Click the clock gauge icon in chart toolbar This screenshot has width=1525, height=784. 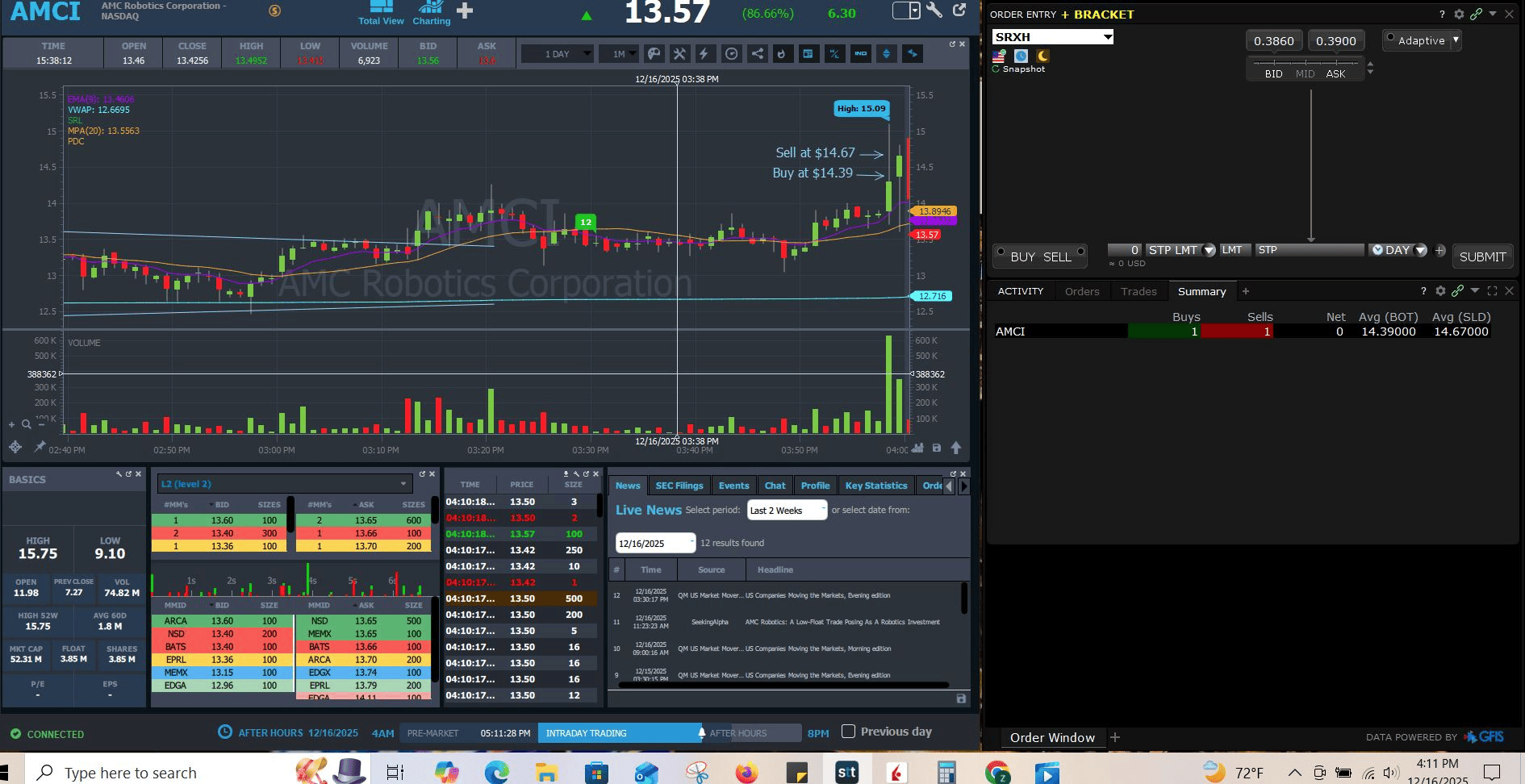pos(731,54)
